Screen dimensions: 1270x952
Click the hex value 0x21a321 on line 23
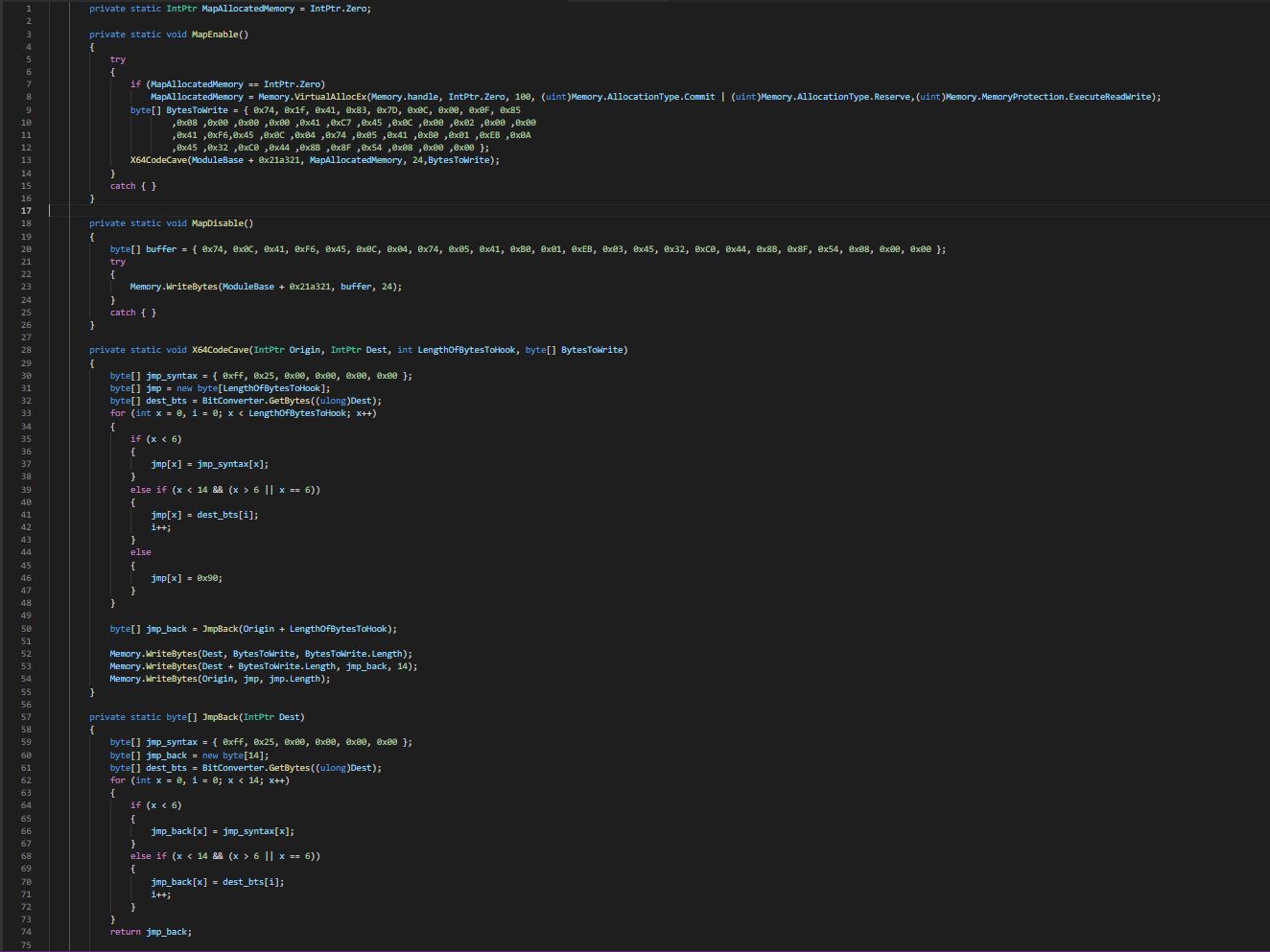[x=309, y=286]
